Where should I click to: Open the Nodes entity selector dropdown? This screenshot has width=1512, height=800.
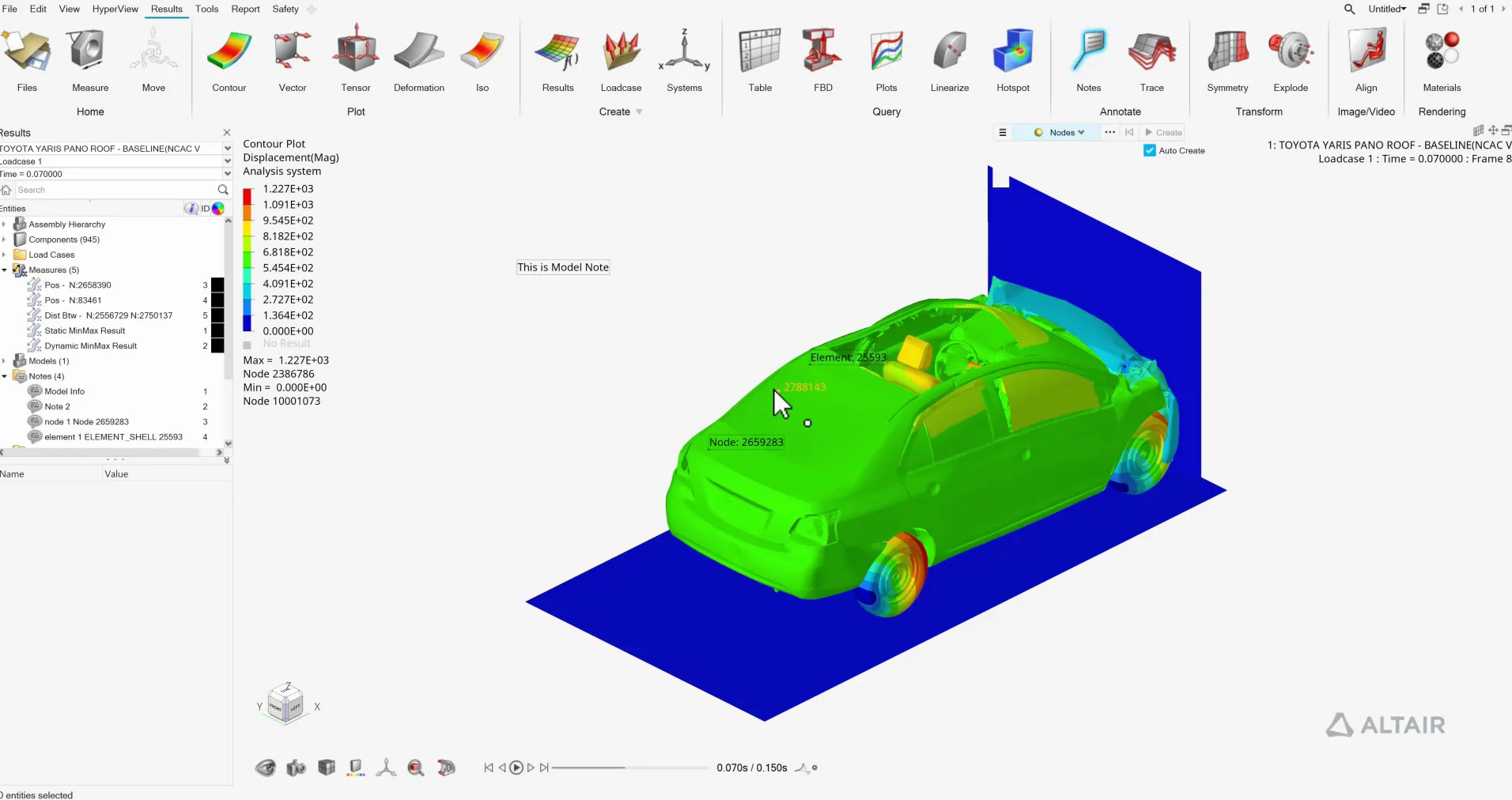coord(1060,133)
